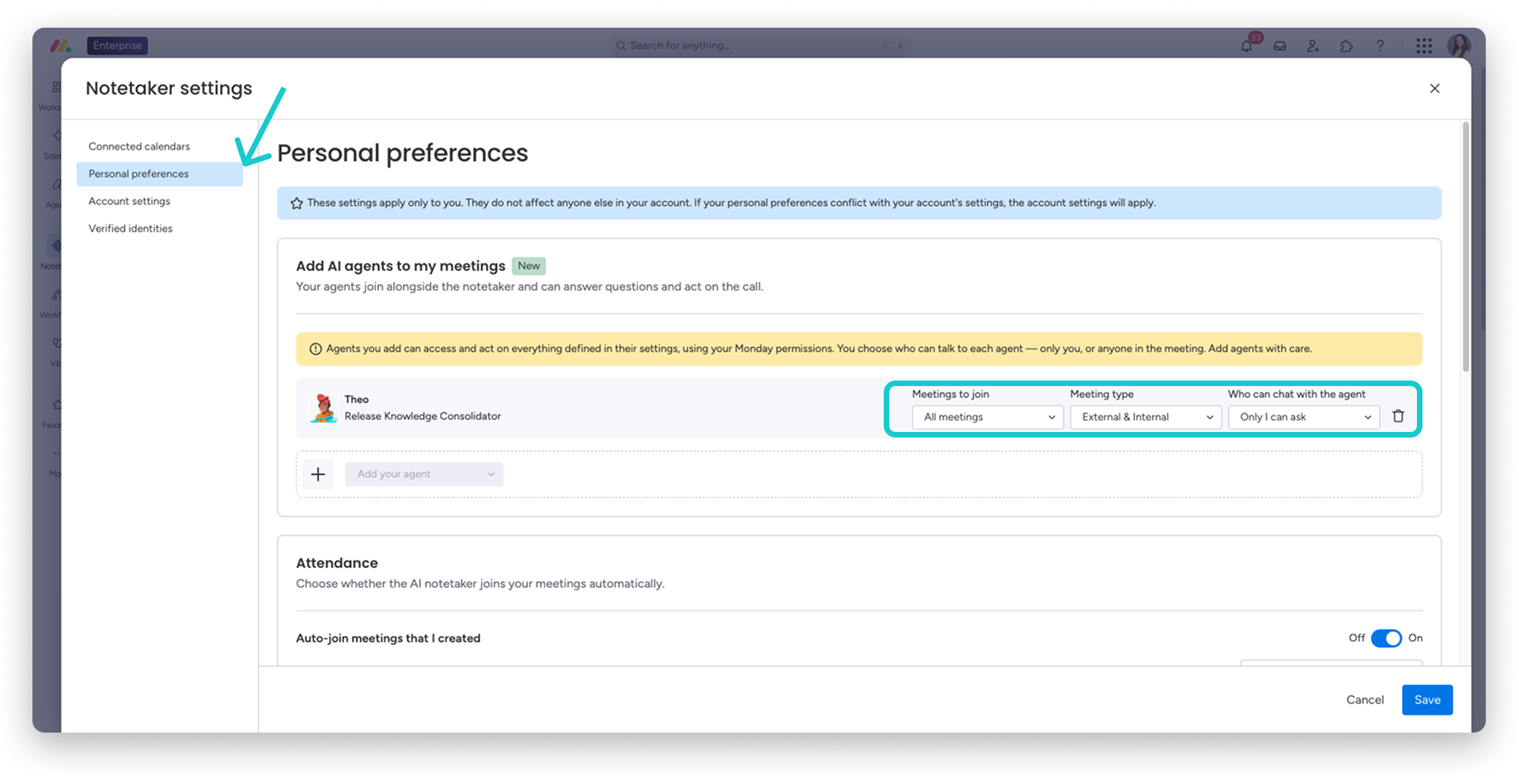Screen dimensions: 1519x784
Task: Click the star icon in the blue info banner
Action: point(297,203)
